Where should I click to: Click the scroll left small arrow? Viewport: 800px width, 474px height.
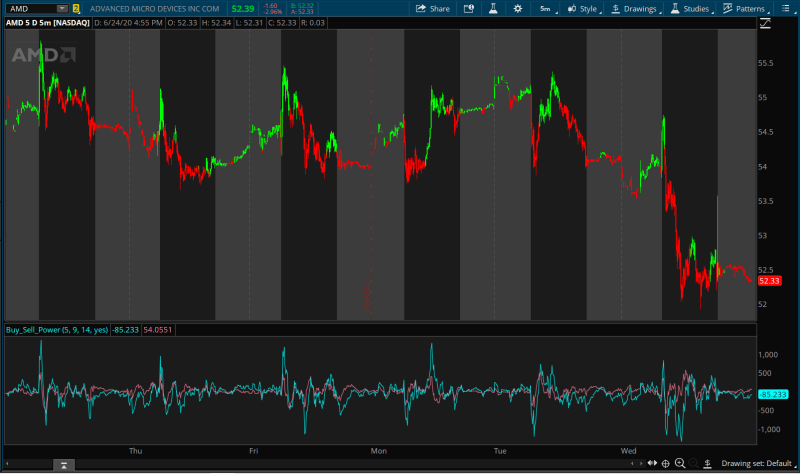pos(632,463)
